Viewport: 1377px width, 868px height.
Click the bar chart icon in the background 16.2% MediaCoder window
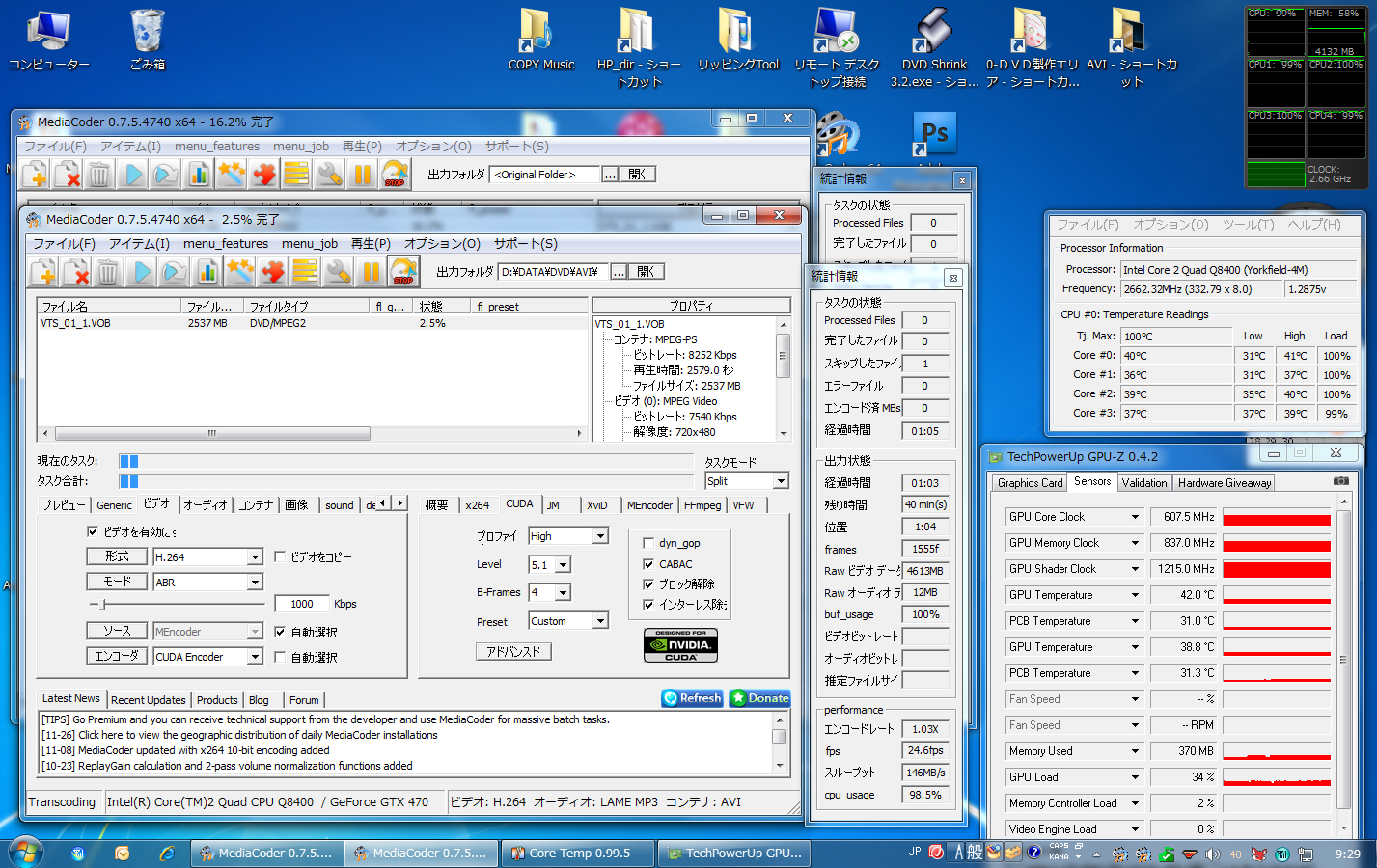click(x=198, y=175)
